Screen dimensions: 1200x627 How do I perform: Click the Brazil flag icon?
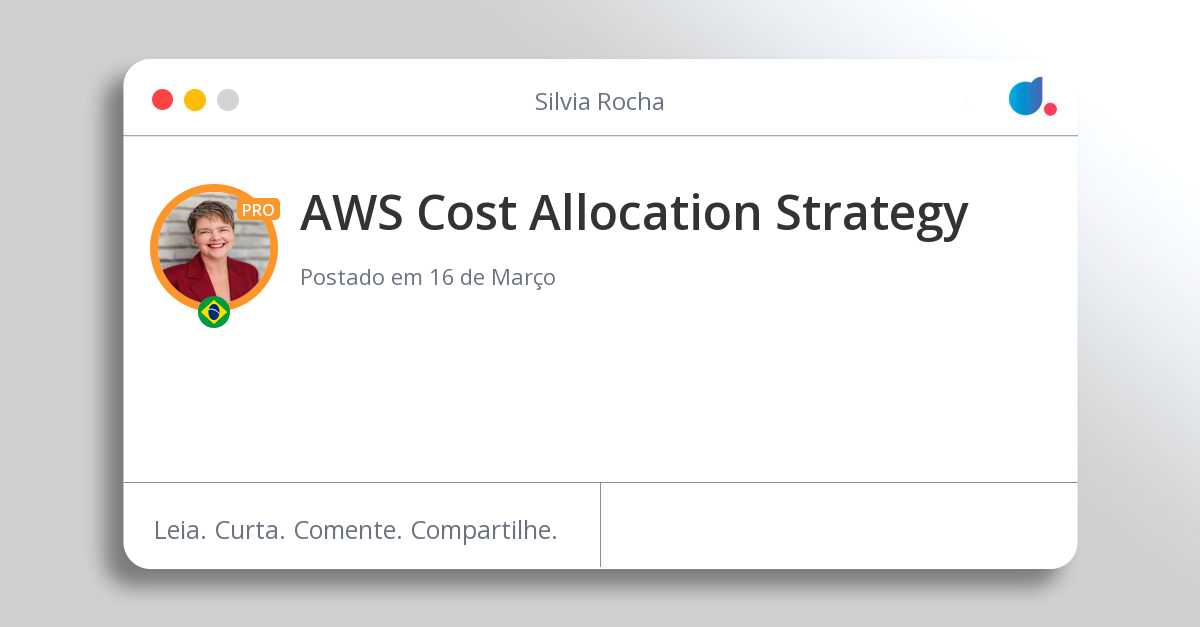tap(214, 312)
